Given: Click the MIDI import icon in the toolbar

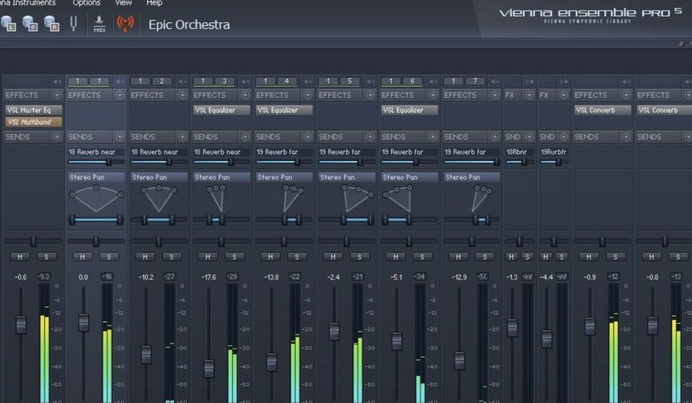Looking at the screenshot, I should tap(99, 24).
